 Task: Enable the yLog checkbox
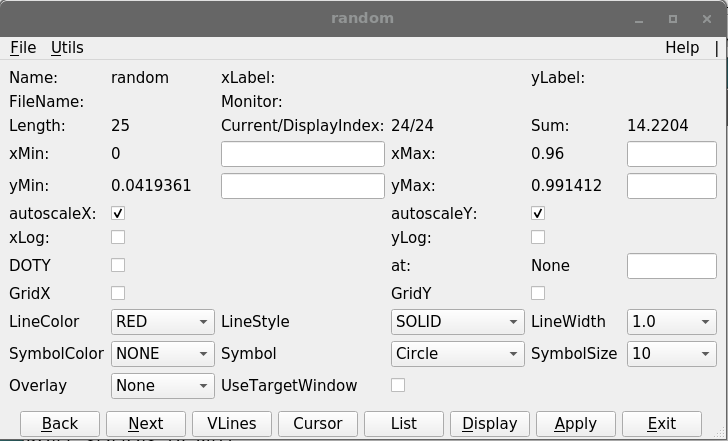click(538, 237)
